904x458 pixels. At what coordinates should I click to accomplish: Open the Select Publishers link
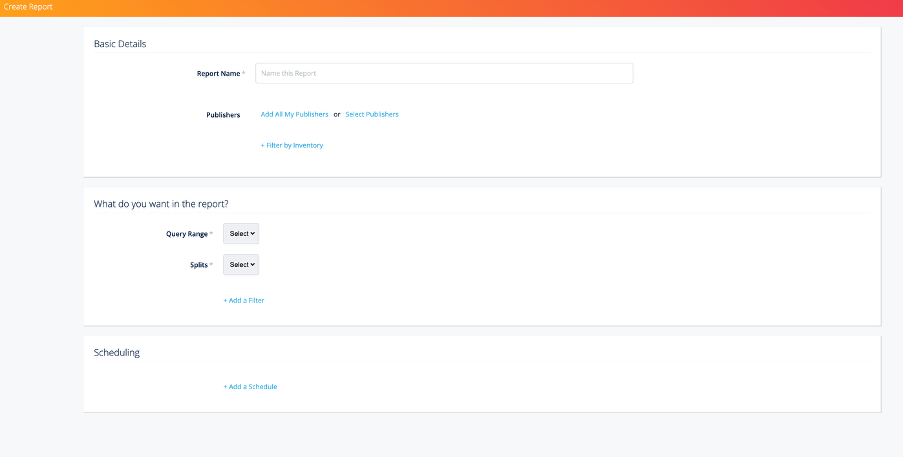coord(372,115)
